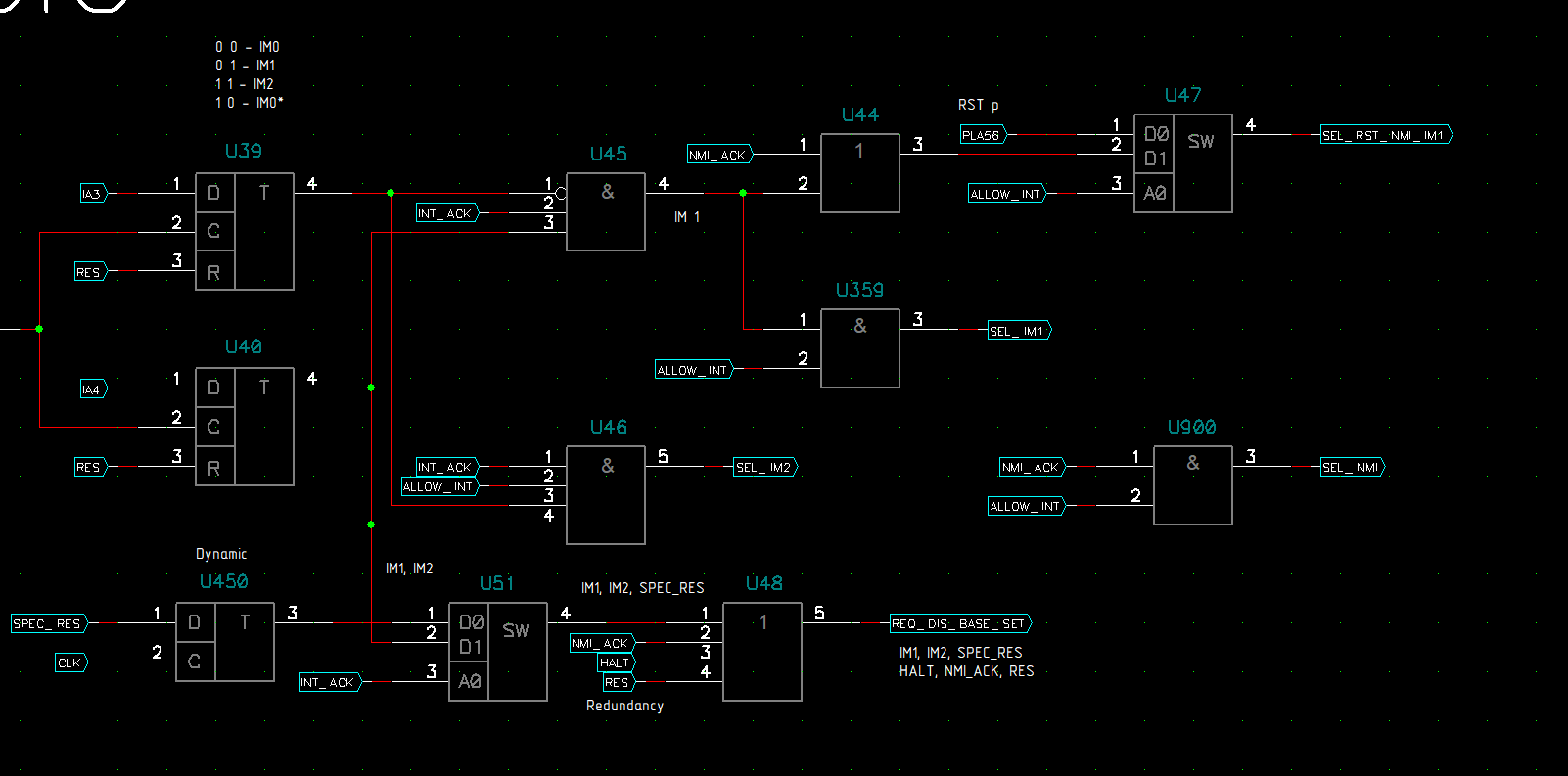This screenshot has width=1568, height=776.
Task: Click the IA3 input port
Action: coord(92,194)
